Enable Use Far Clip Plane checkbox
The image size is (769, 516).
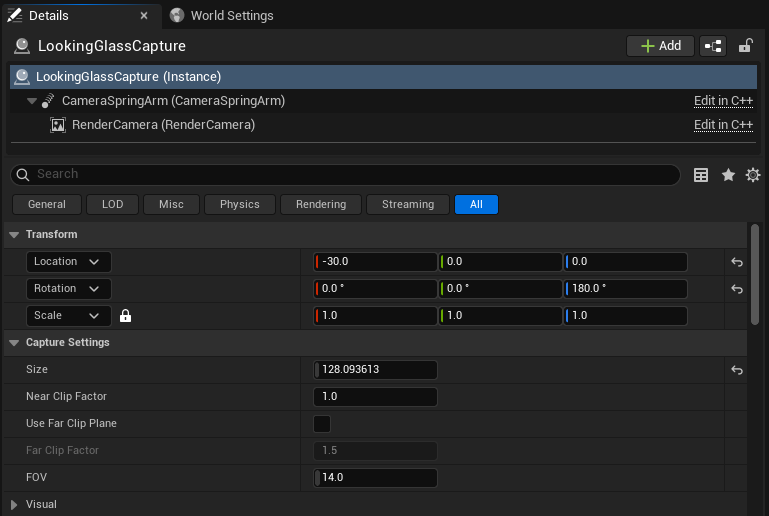pyautogui.click(x=322, y=424)
